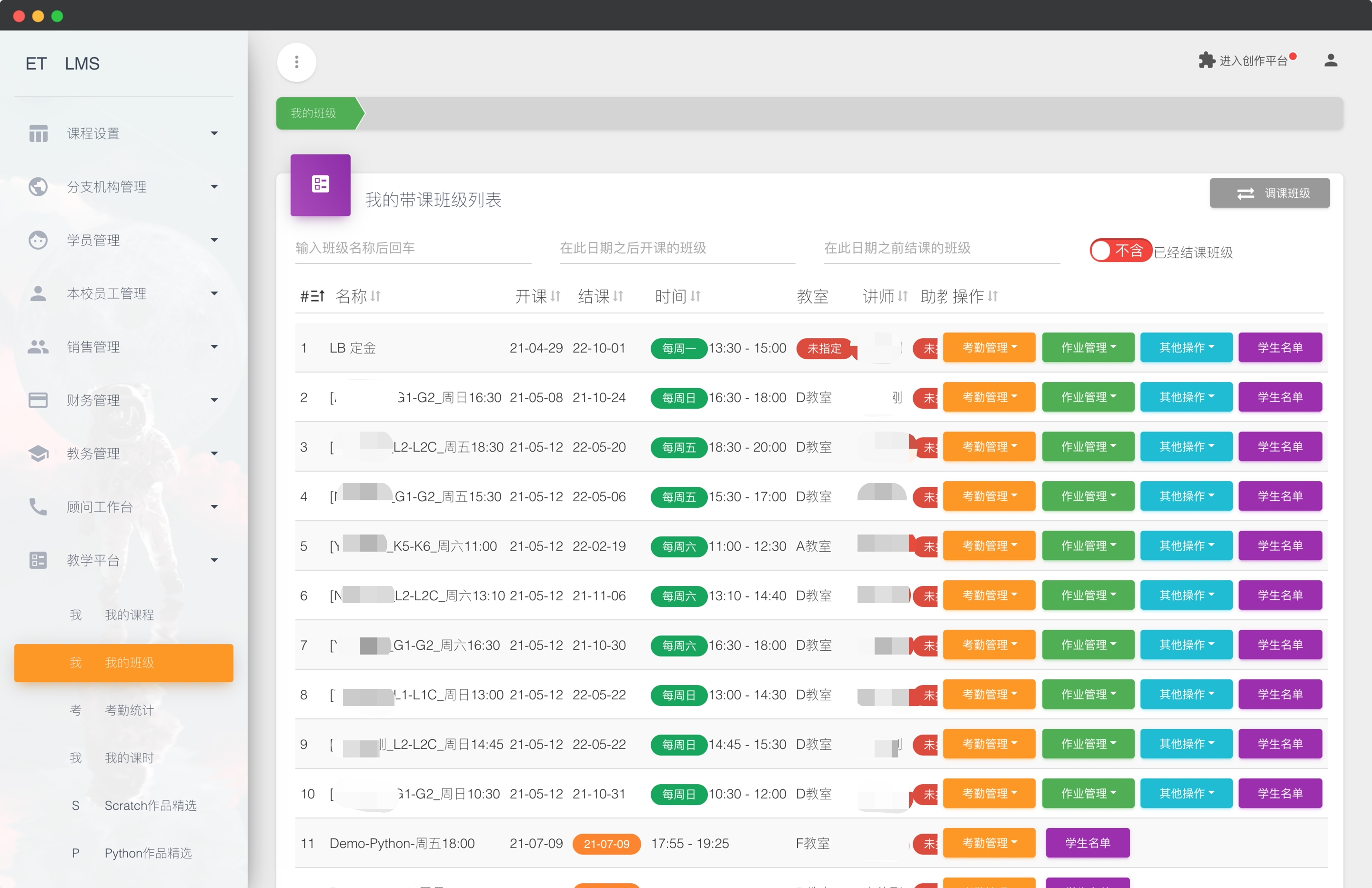Open 我的课程 in sidebar
Image resolution: width=1372 pixels, height=888 pixels.
(x=129, y=615)
